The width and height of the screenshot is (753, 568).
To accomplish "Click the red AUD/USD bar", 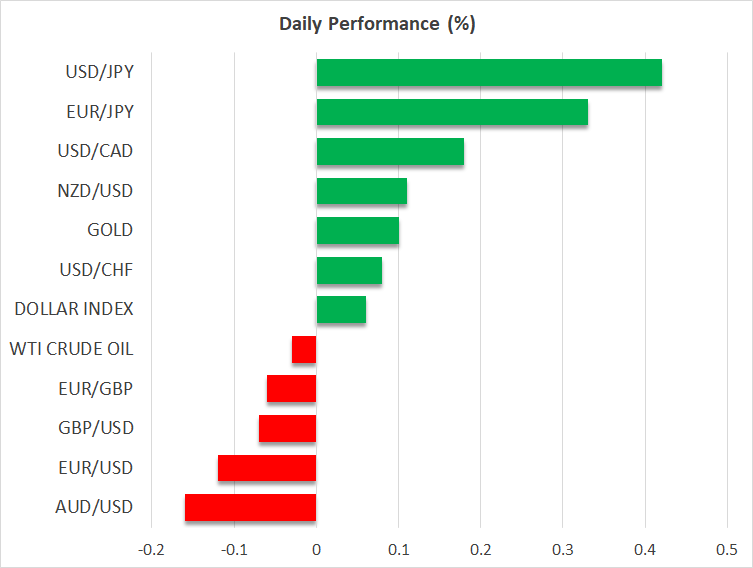I will coord(250,507).
